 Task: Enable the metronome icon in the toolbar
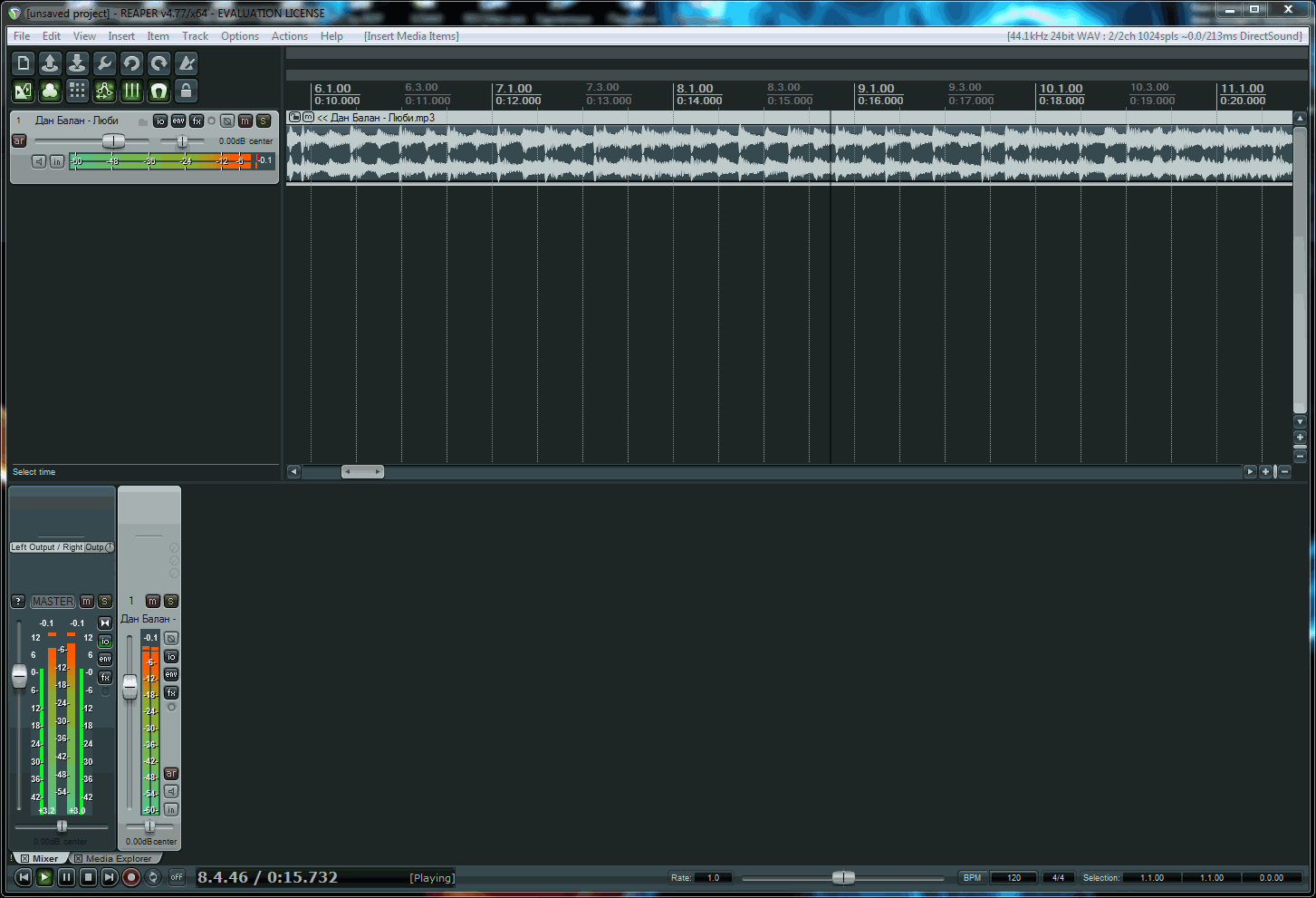coord(187,63)
